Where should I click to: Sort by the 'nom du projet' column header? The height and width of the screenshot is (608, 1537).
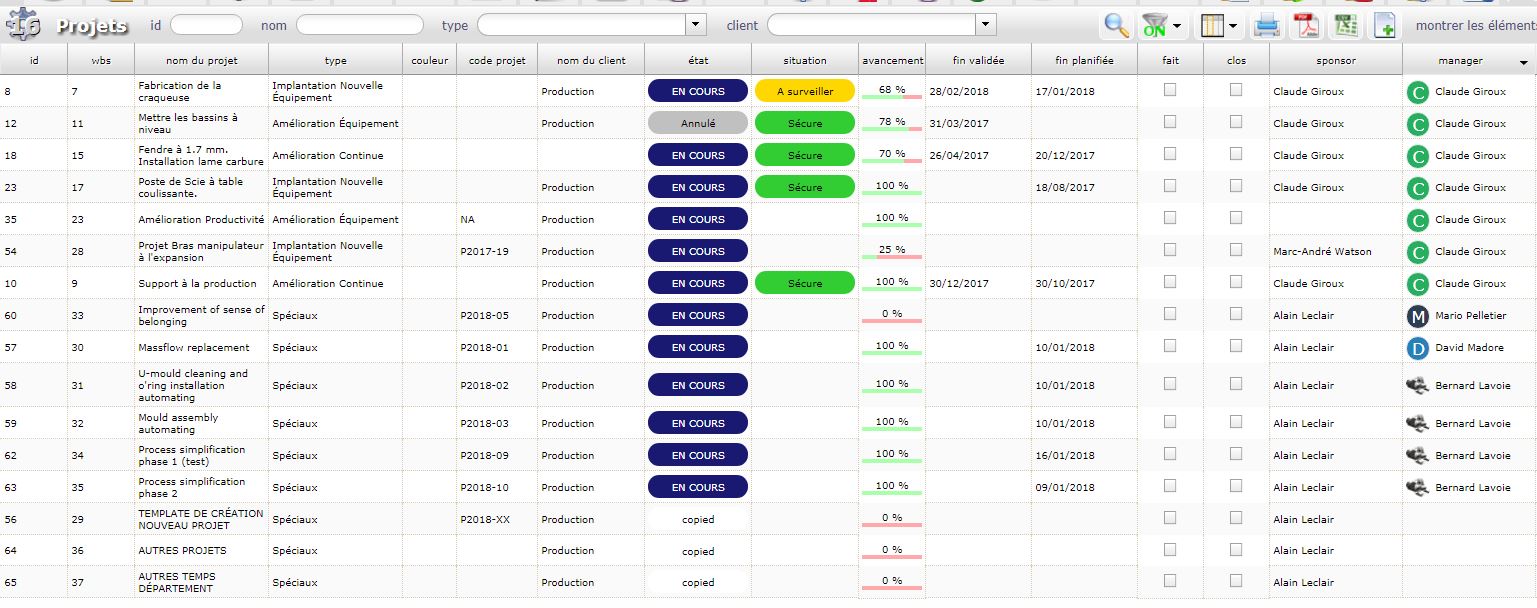click(202, 61)
